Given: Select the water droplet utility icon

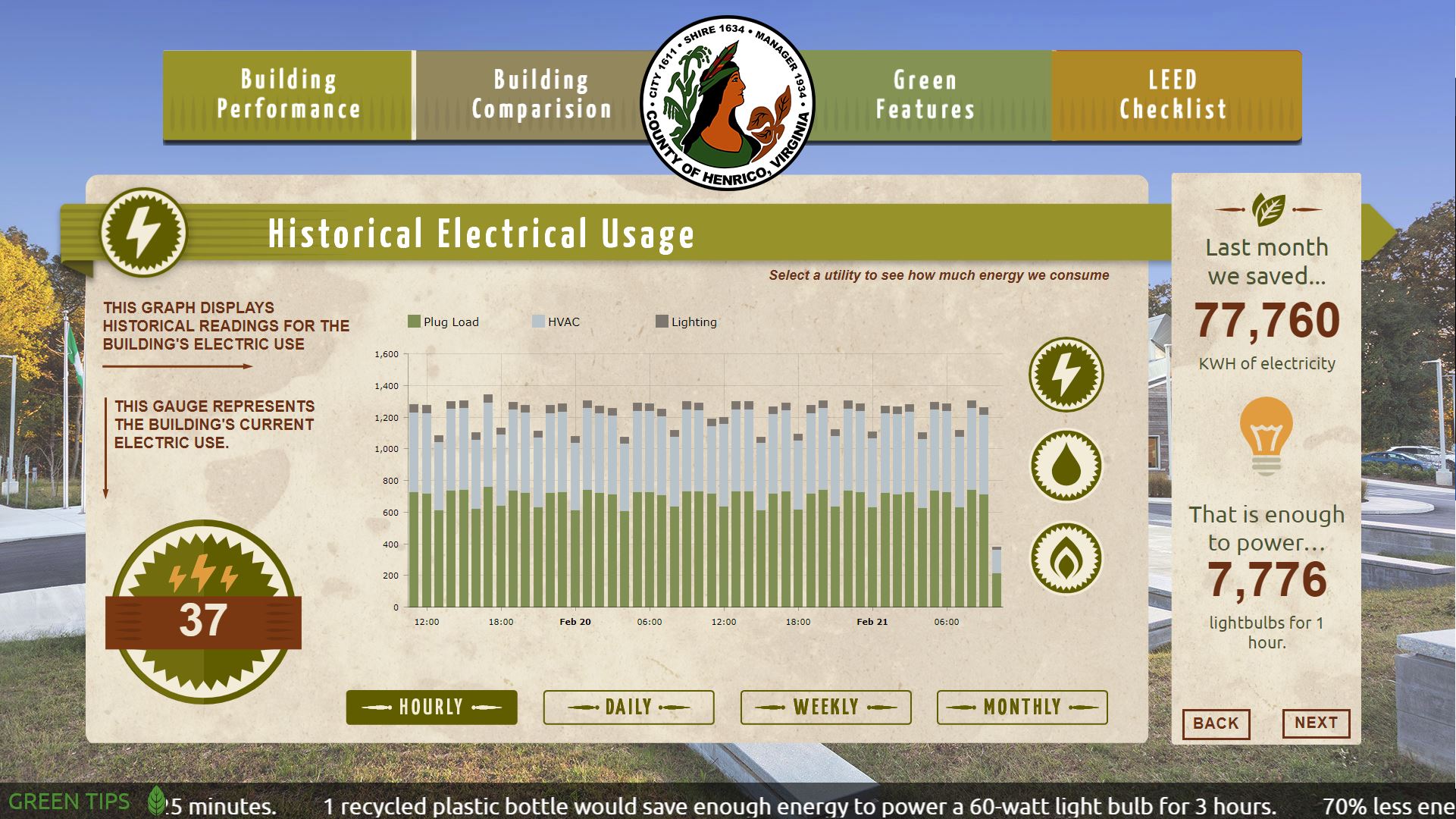Looking at the screenshot, I should 1066,466.
